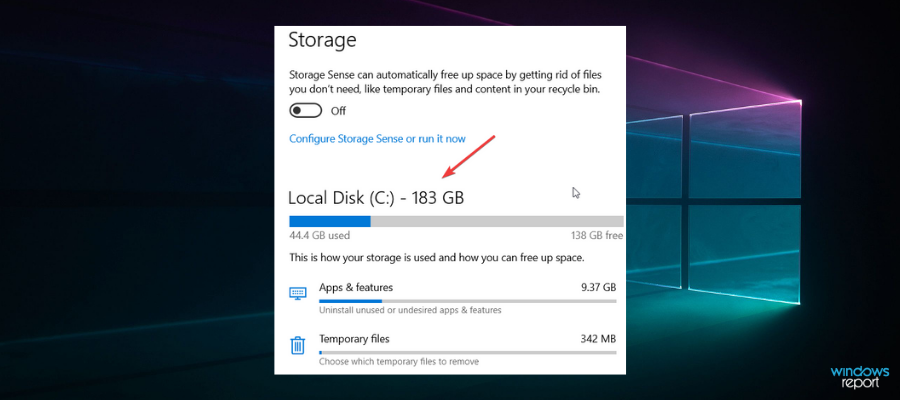Click the Apps & features usage bar
The width and height of the screenshot is (900, 400).
(467, 301)
